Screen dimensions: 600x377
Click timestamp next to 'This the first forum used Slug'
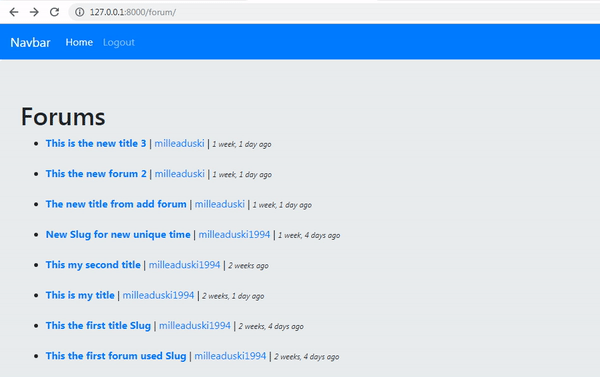[307, 357]
